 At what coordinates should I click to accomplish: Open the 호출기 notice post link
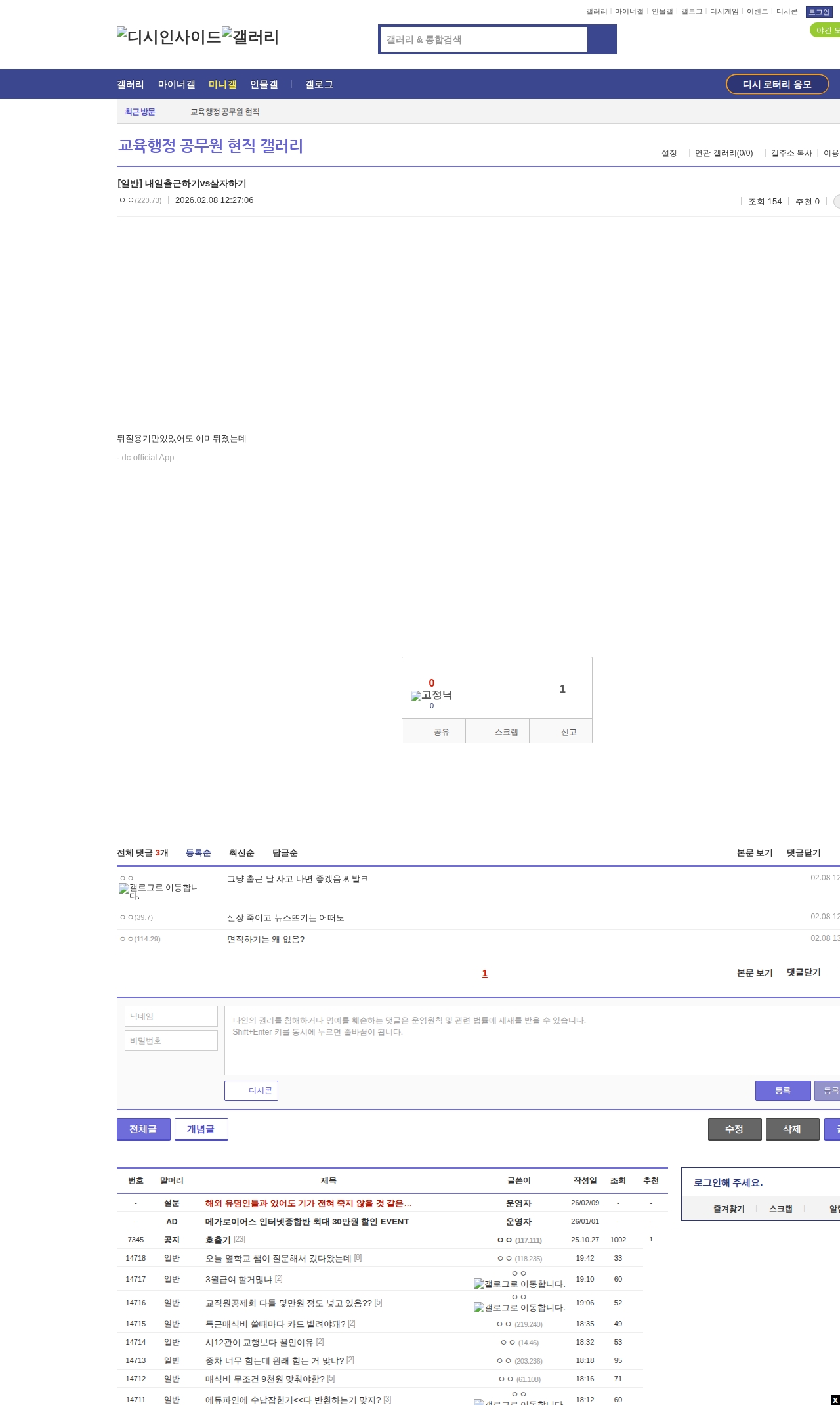pyautogui.click(x=218, y=1240)
